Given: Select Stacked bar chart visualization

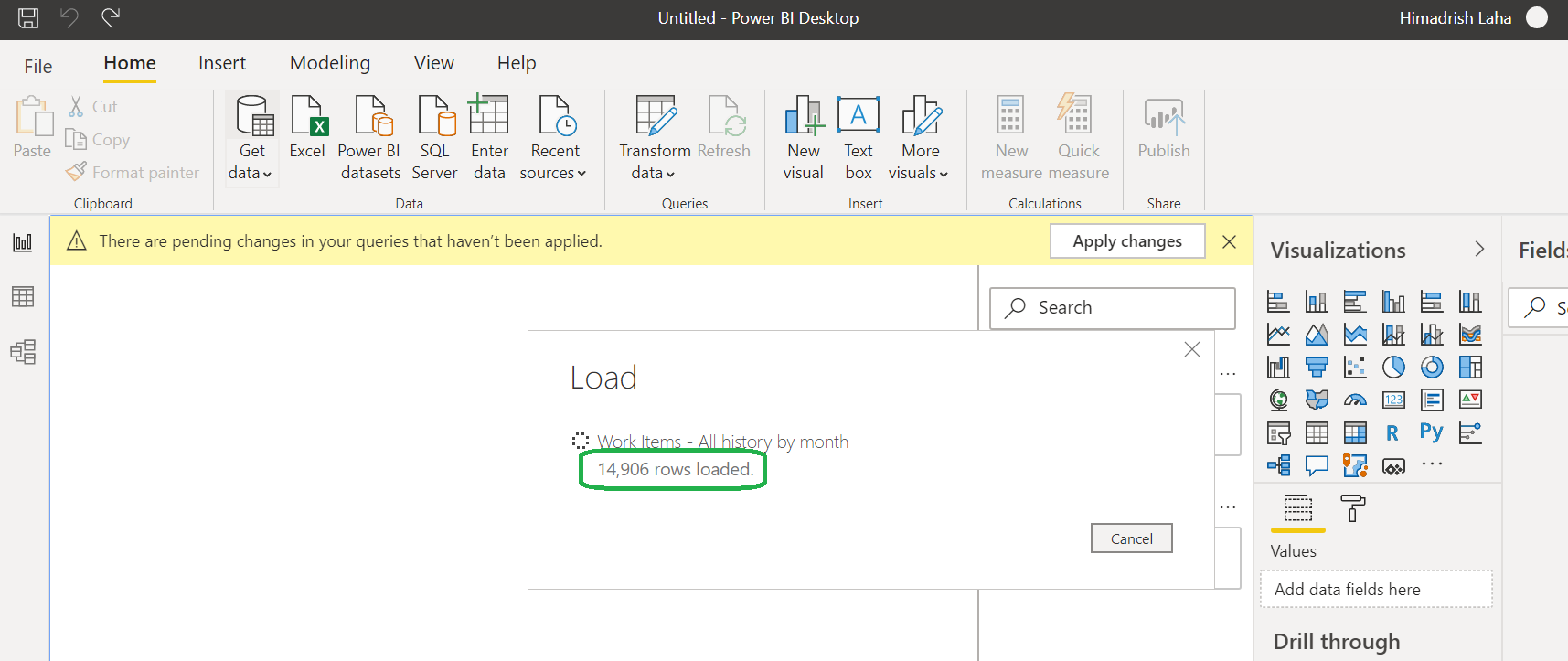Looking at the screenshot, I should (x=1278, y=301).
